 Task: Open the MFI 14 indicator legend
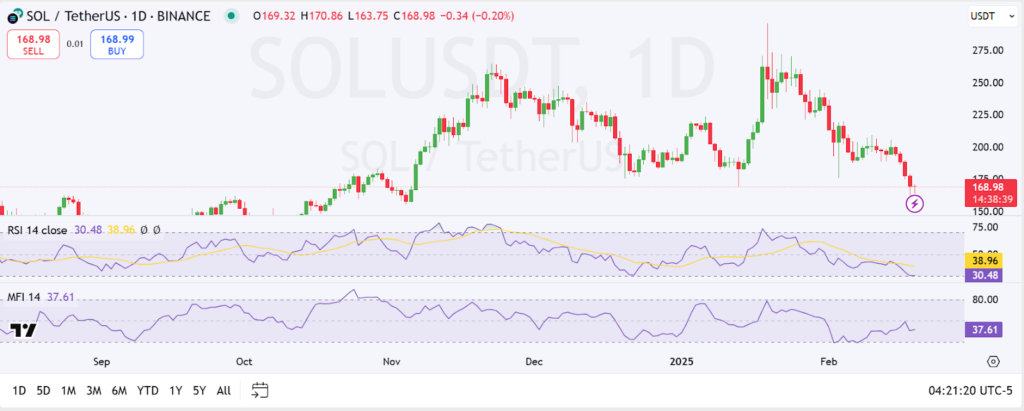[27, 297]
